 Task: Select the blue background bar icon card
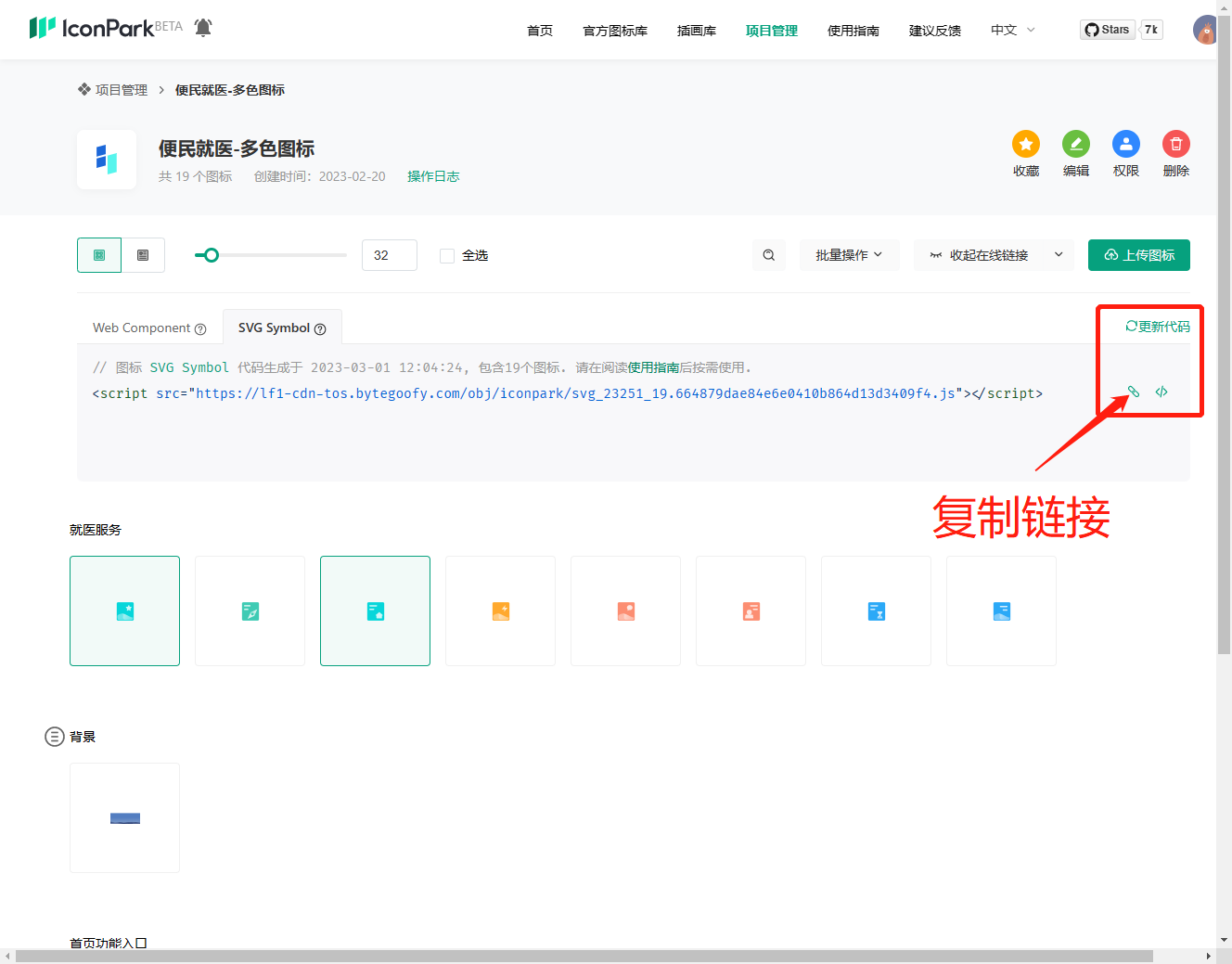coord(125,817)
